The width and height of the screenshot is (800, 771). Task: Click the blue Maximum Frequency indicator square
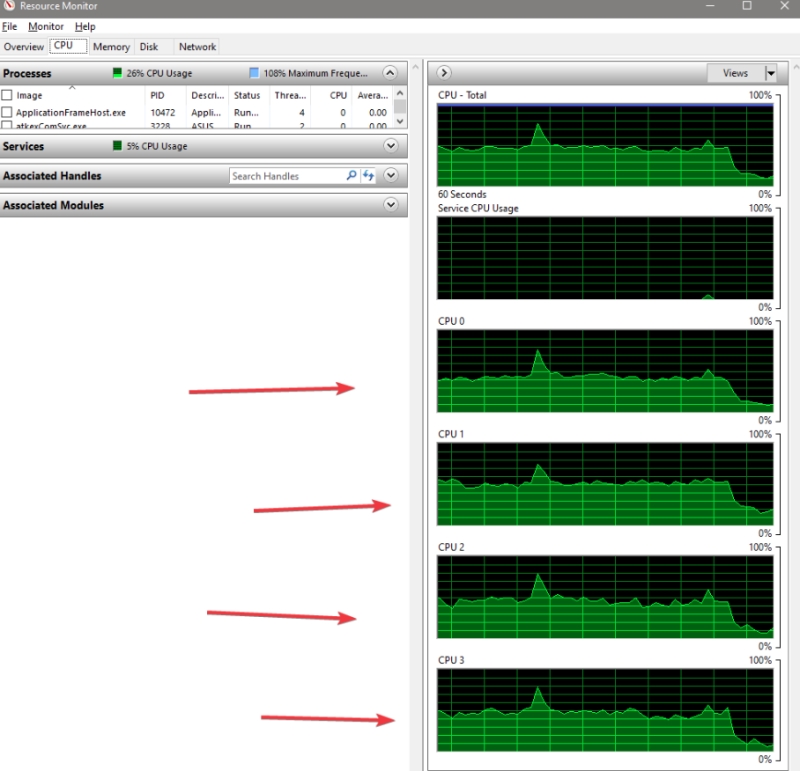click(254, 73)
